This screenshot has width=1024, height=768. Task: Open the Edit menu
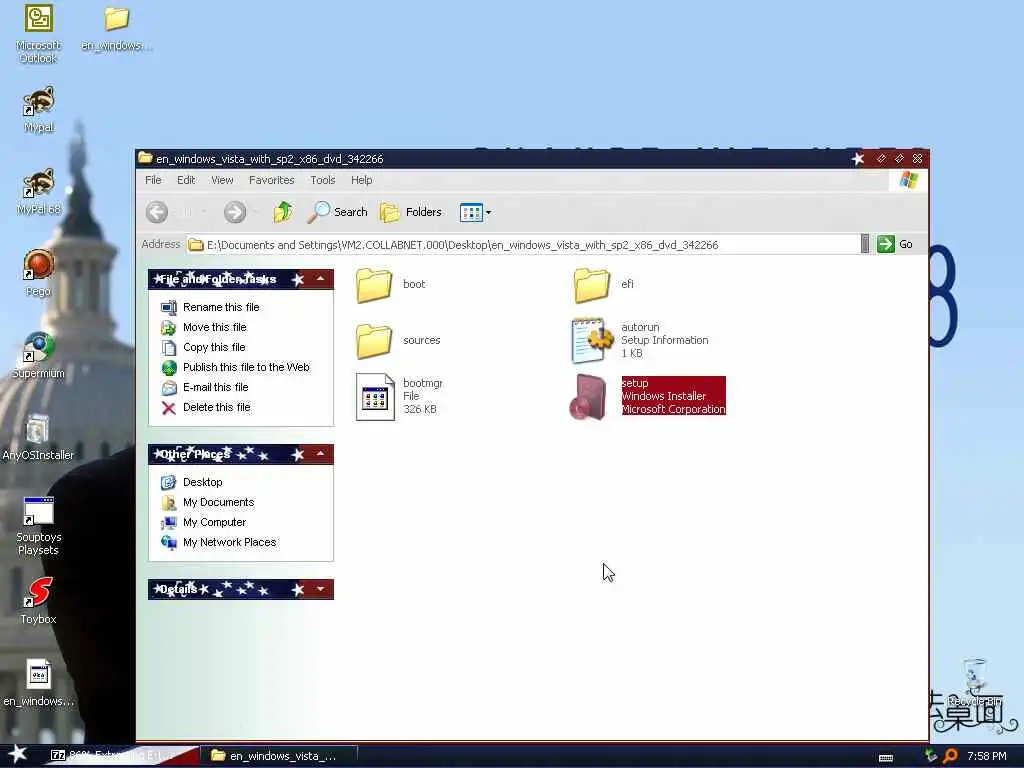pos(186,180)
